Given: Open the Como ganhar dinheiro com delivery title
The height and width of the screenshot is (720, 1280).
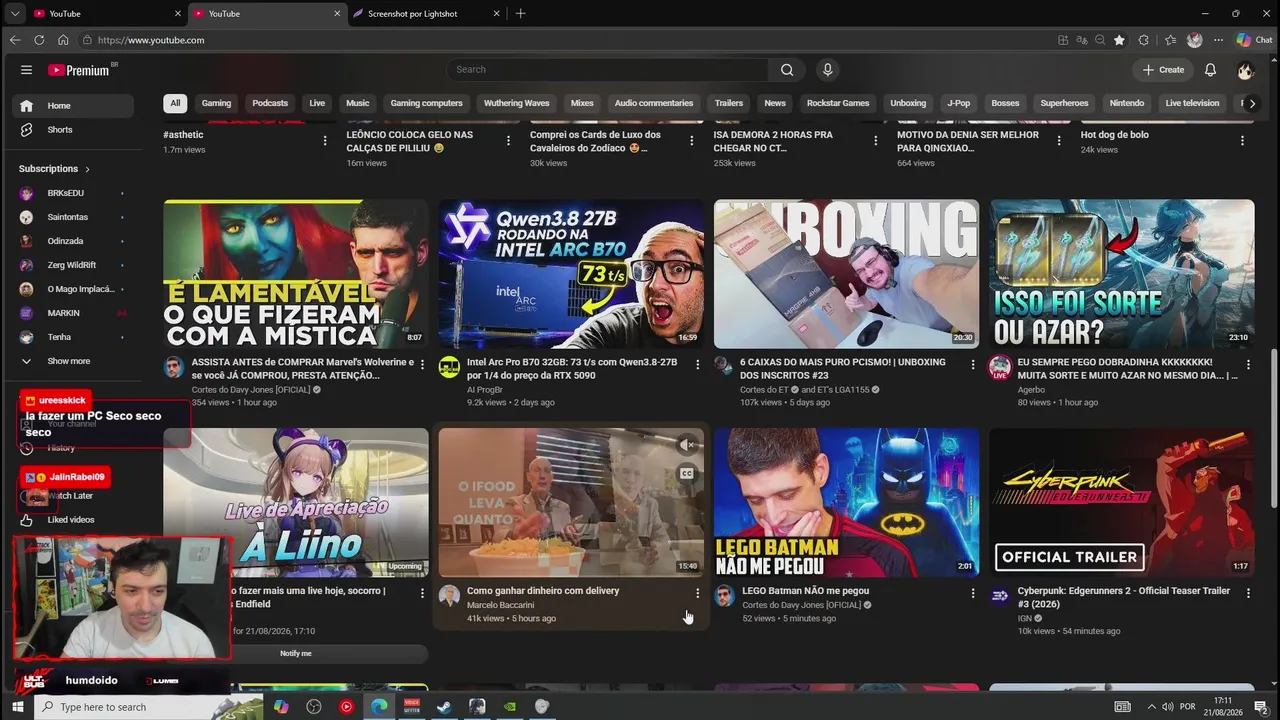Looking at the screenshot, I should coord(543,591).
